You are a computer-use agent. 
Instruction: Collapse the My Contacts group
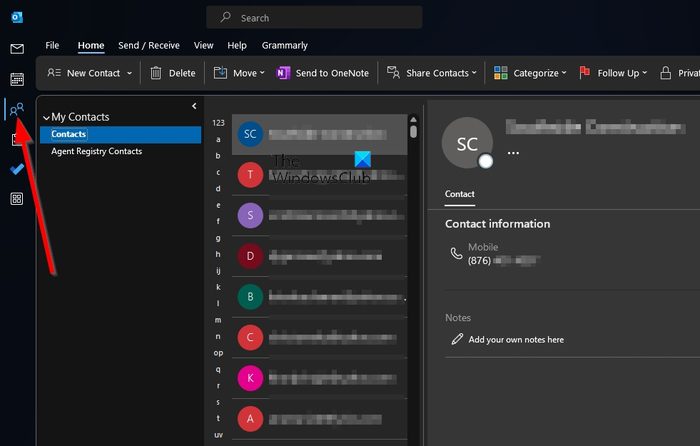(x=46, y=118)
